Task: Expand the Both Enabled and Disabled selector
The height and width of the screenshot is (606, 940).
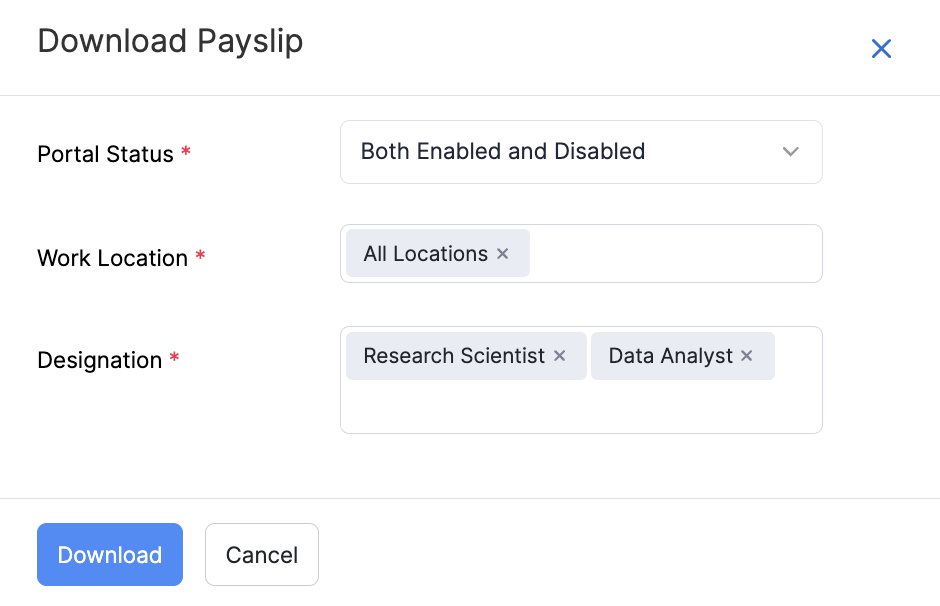Action: tap(581, 152)
